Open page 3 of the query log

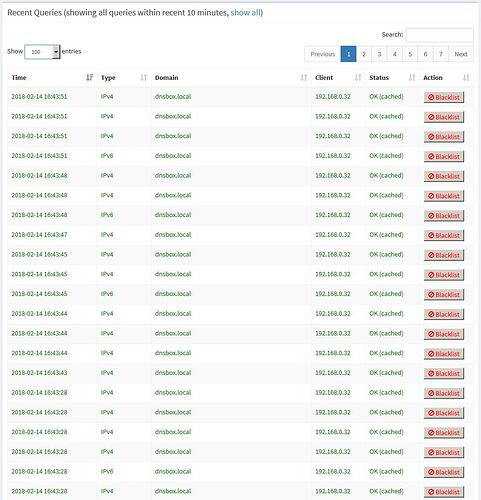379,54
